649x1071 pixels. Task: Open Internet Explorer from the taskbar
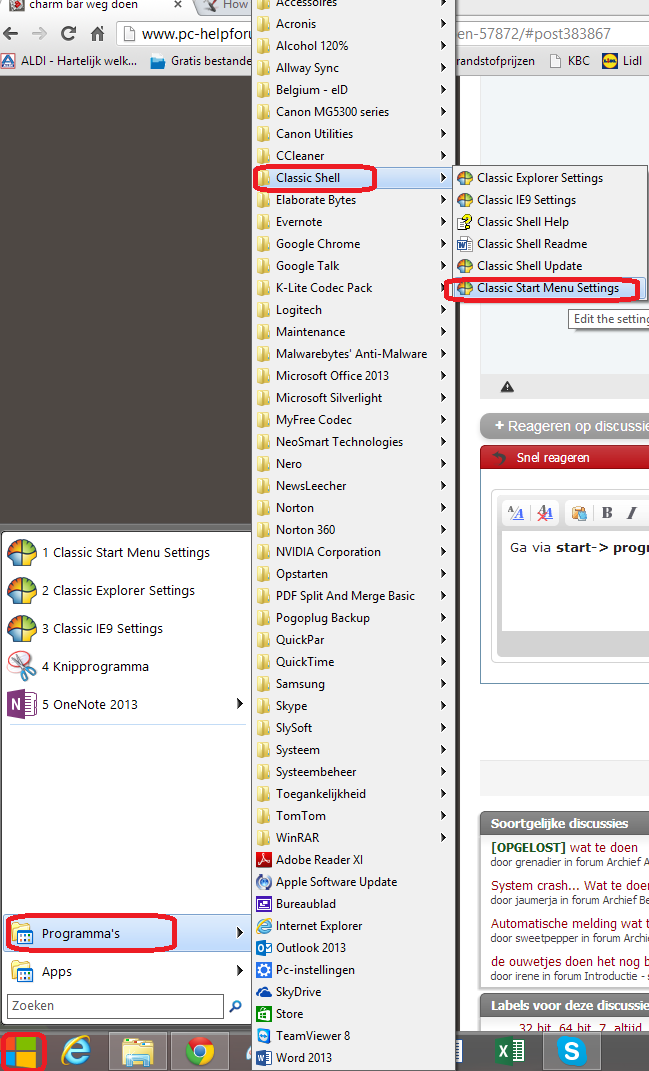(76, 1052)
